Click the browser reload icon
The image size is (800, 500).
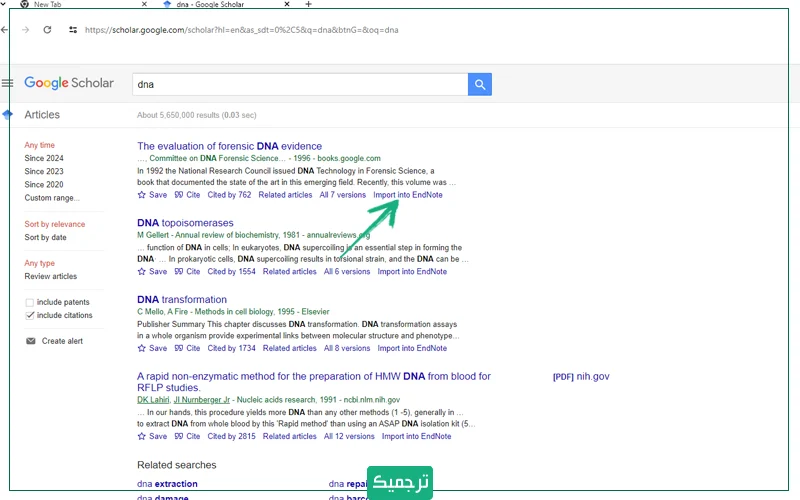tap(47, 30)
